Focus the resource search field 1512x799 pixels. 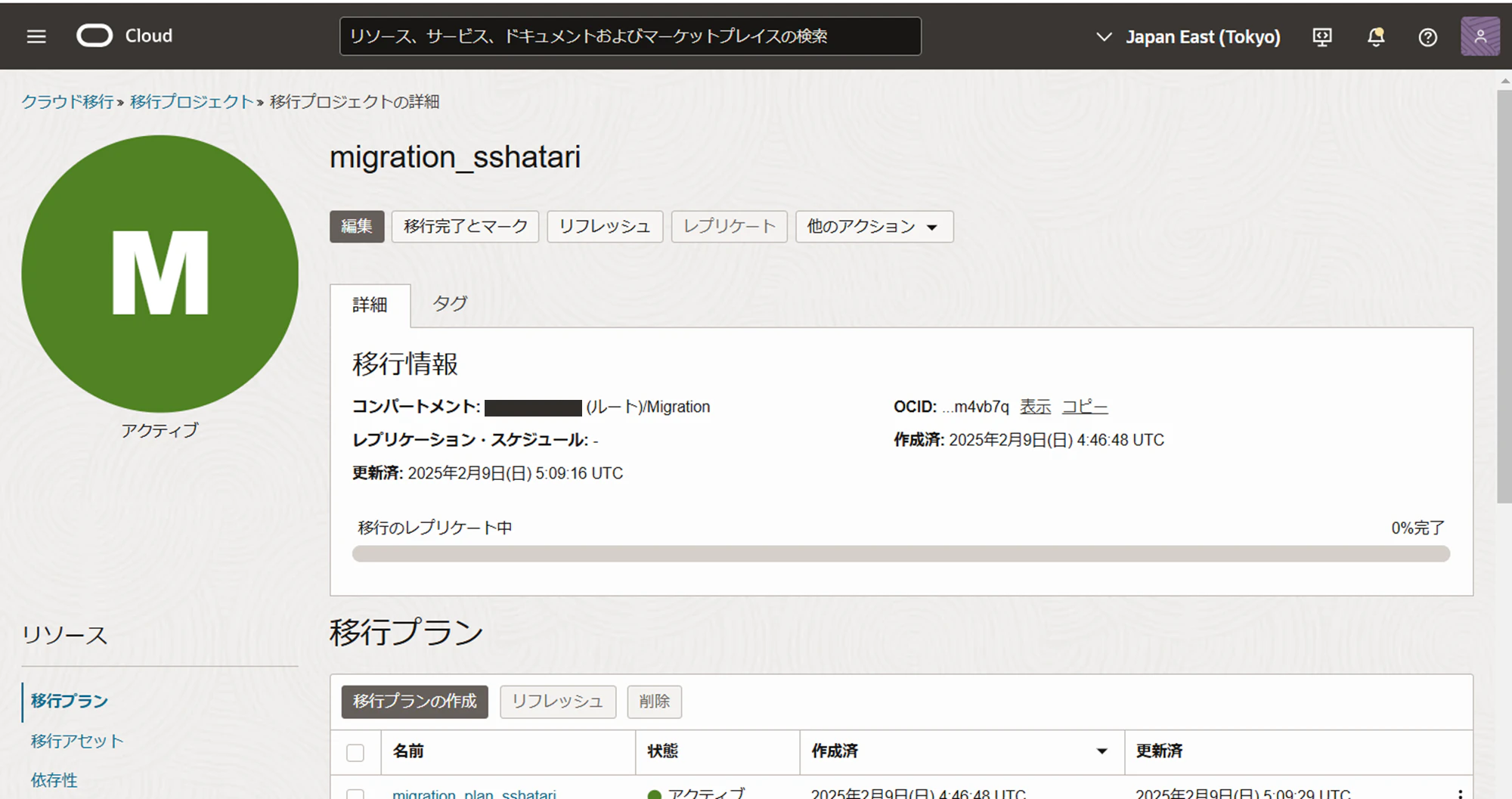coord(631,36)
